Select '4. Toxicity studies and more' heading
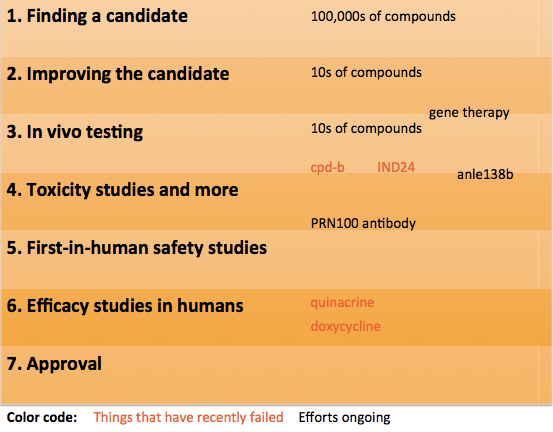 coord(122,190)
